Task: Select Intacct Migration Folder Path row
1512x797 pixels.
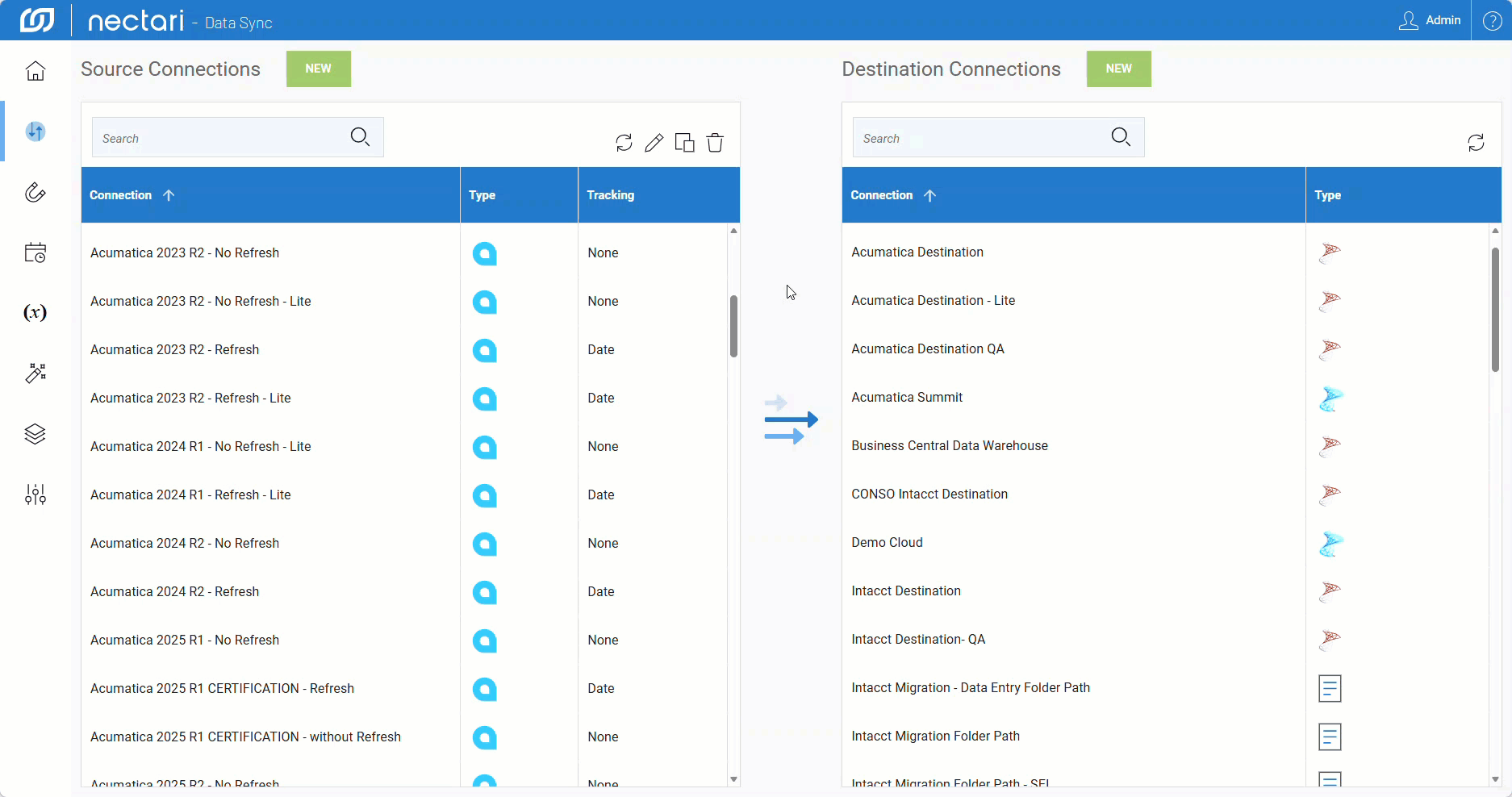Action: point(1165,736)
